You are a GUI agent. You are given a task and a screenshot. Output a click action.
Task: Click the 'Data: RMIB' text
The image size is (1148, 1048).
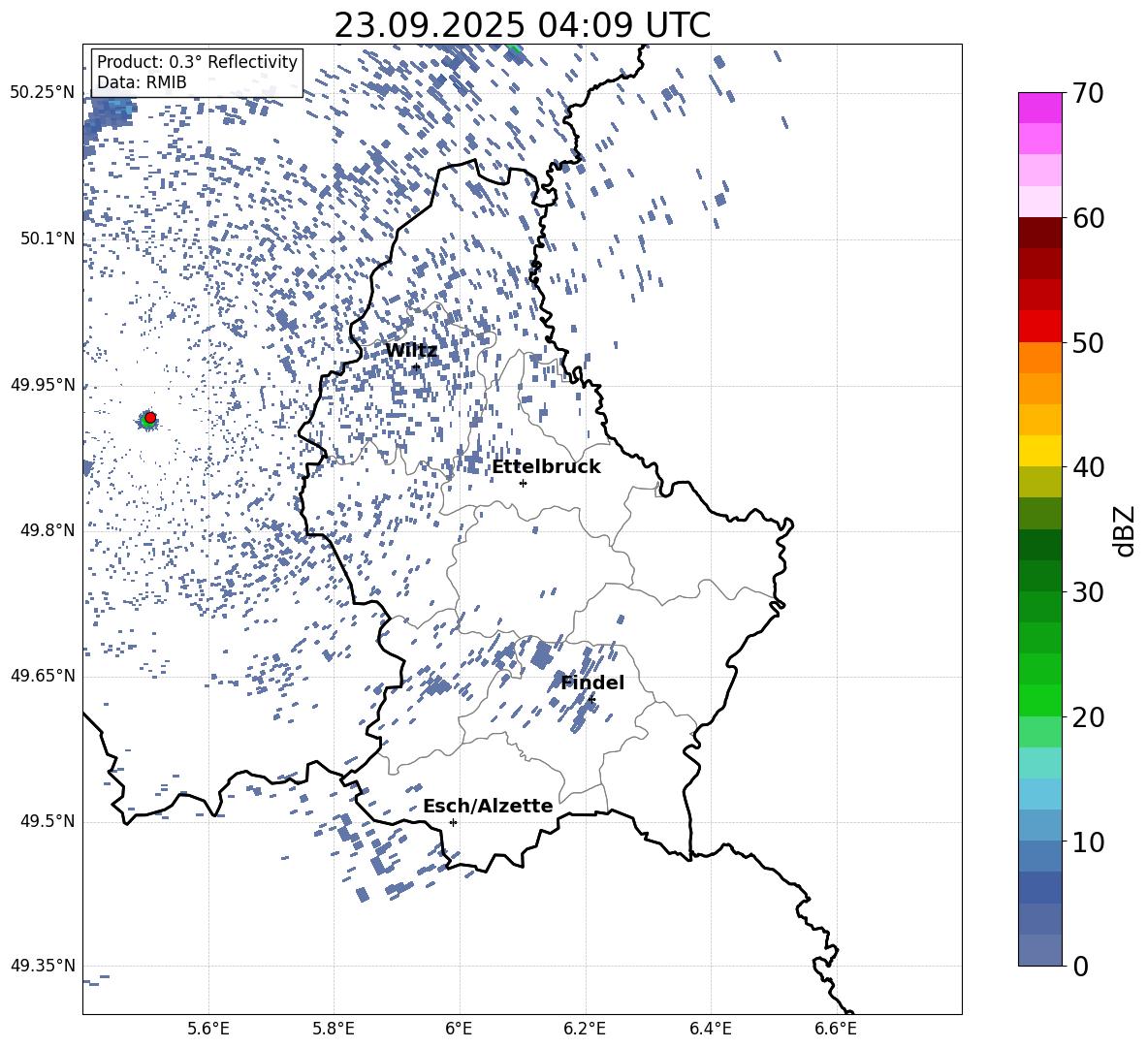[142, 82]
